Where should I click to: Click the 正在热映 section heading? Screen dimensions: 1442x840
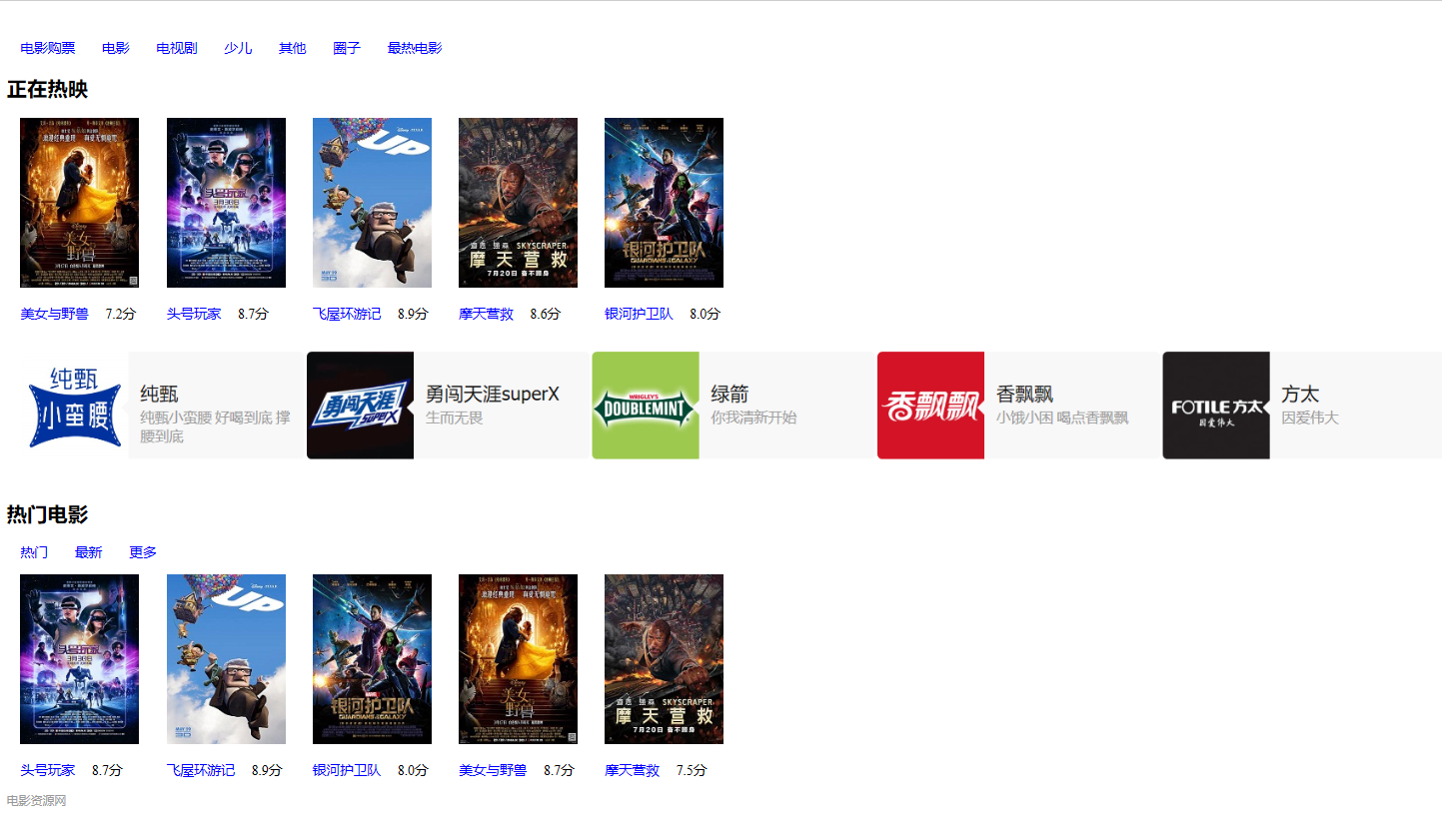click(x=48, y=90)
